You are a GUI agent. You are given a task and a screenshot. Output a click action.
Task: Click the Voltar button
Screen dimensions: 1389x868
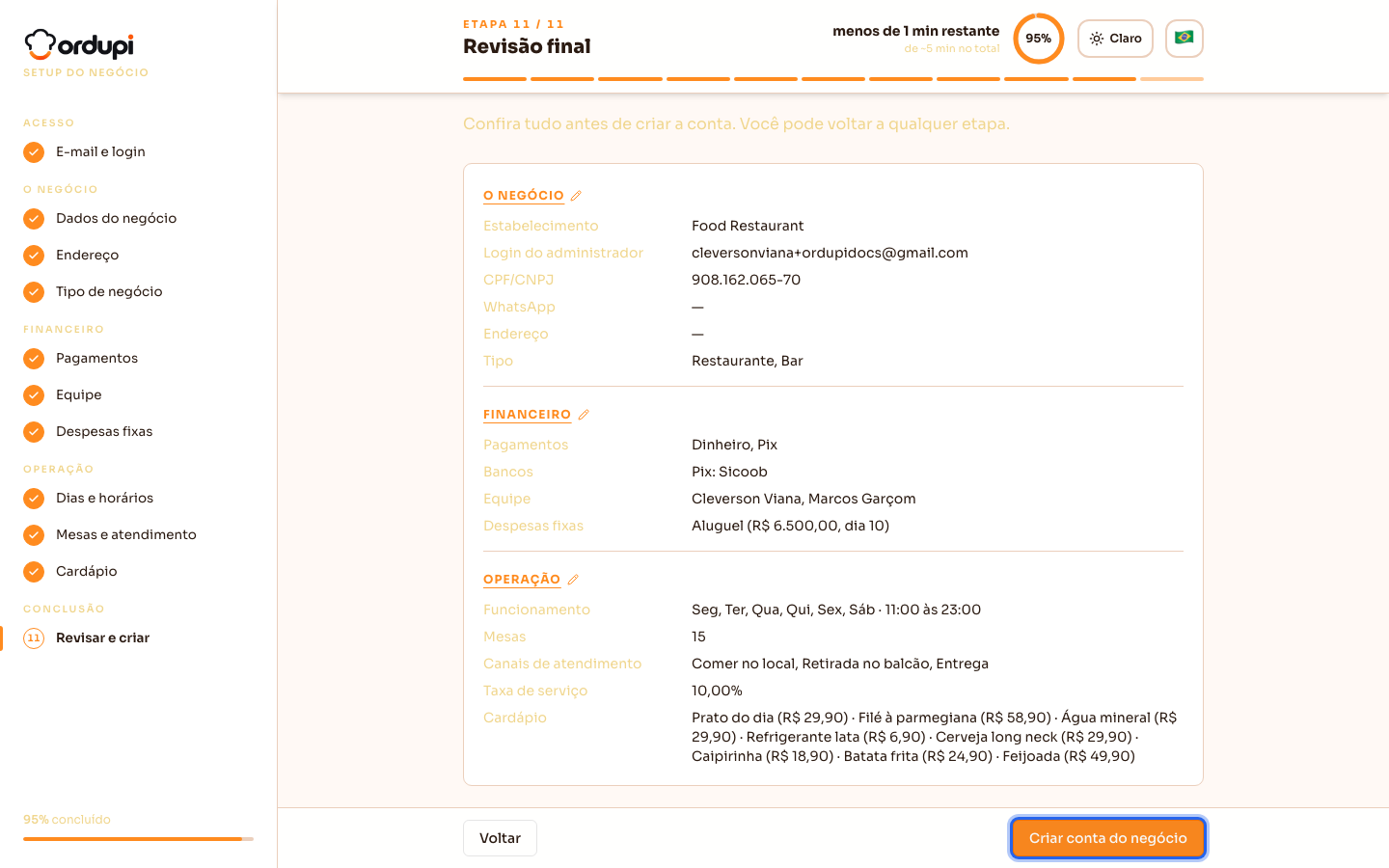tap(500, 838)
